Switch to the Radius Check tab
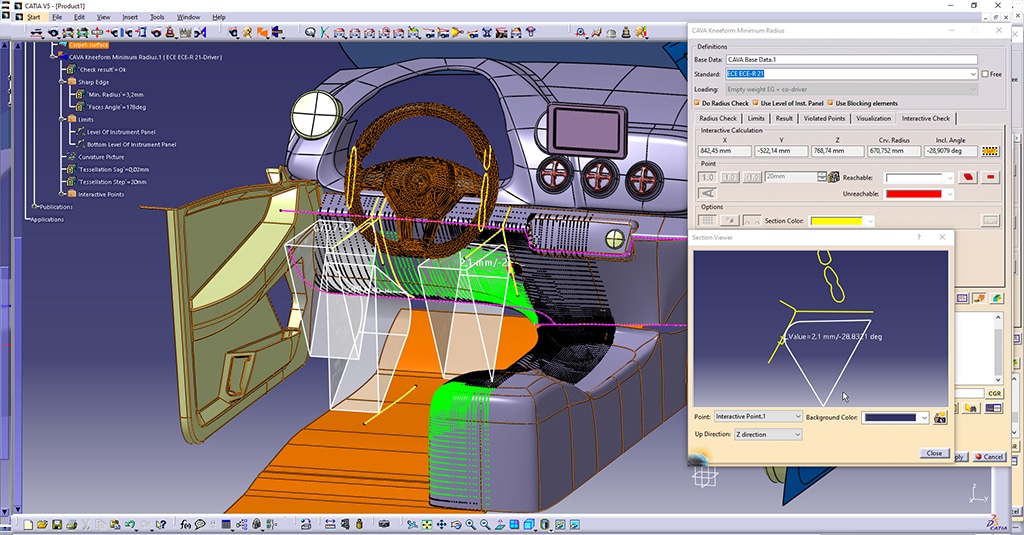Image resolution: width=1024 pixels, height=535 pixels. (x=718, y=118)
